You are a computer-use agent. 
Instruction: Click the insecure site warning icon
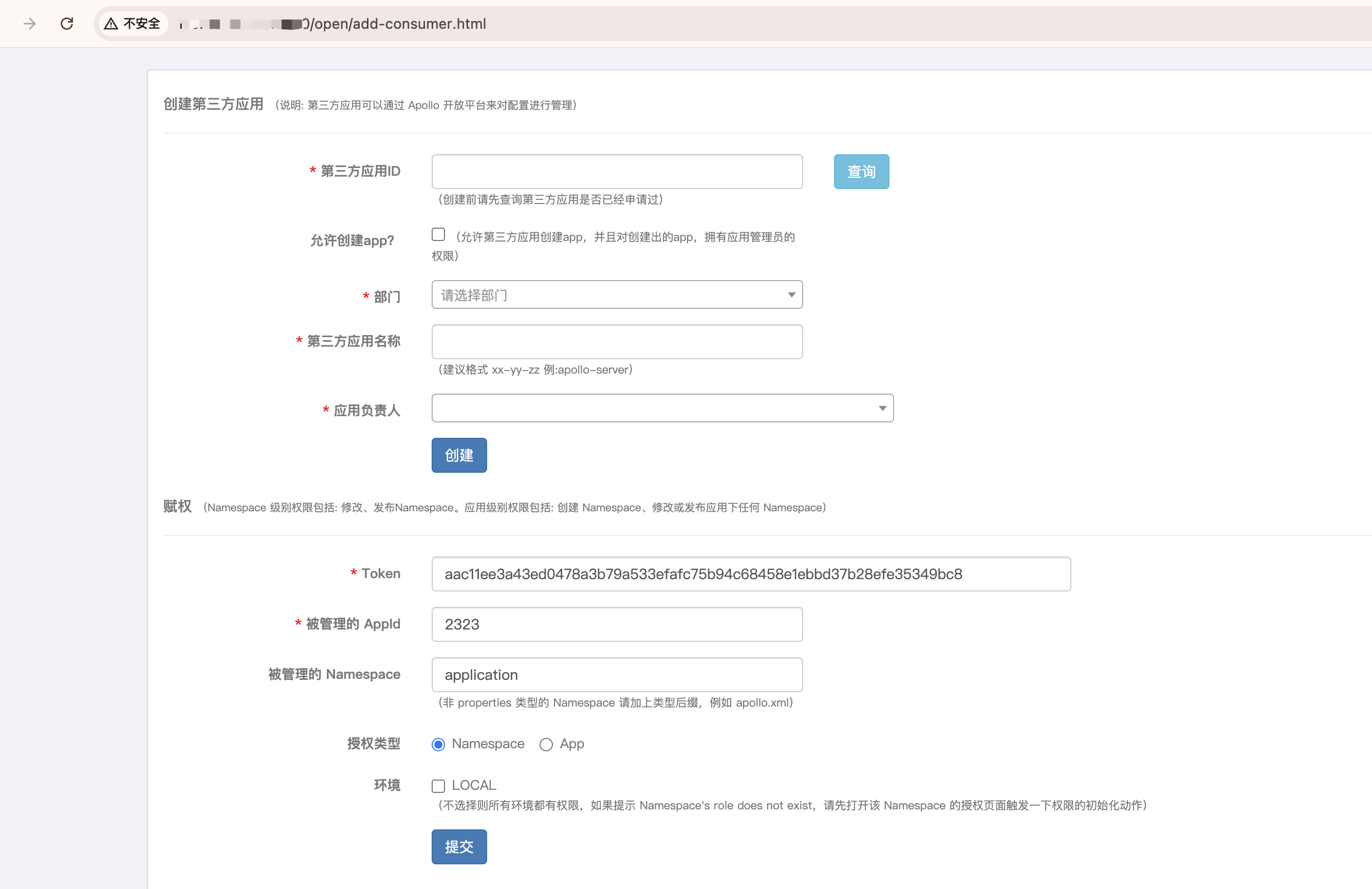point(112,24)
